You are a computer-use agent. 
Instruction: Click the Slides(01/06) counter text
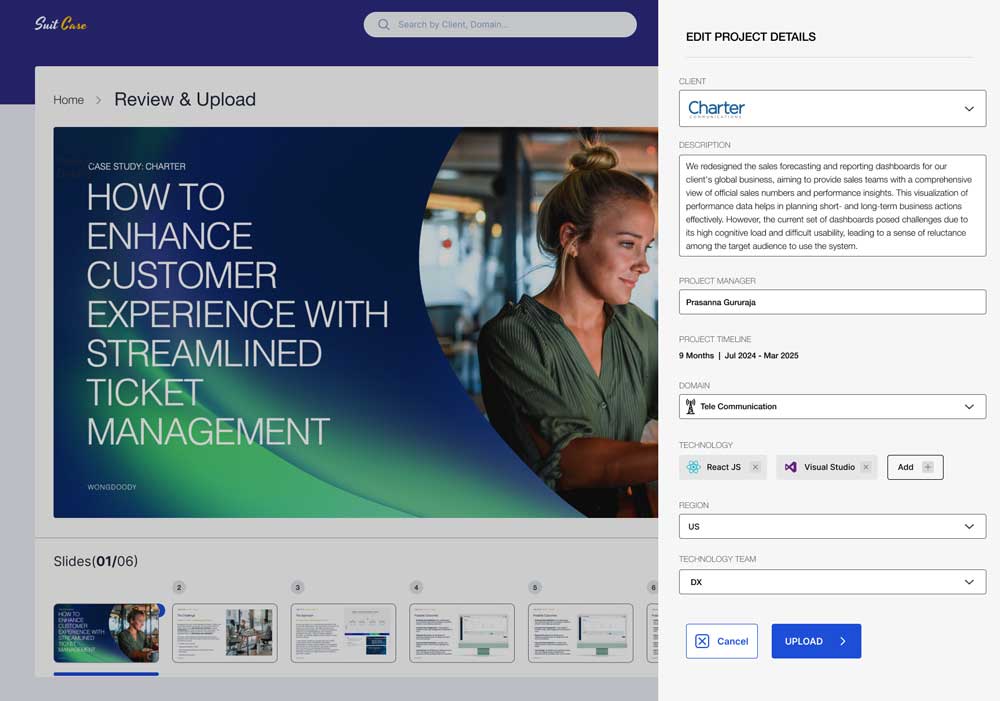pyautogui.click(x=96, y=561)
